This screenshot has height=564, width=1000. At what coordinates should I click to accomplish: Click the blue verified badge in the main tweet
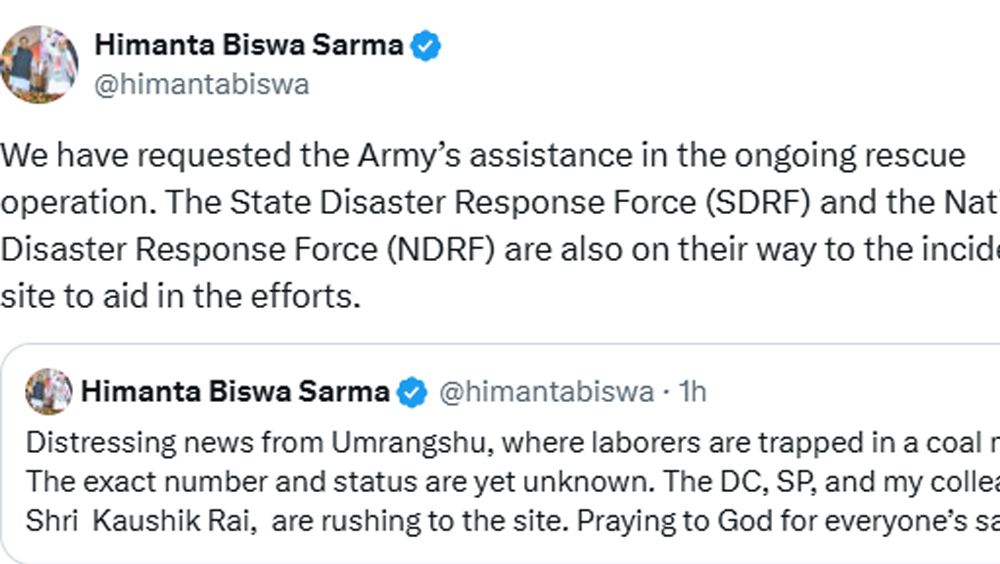pyautogui.click(x=427, y=46)
